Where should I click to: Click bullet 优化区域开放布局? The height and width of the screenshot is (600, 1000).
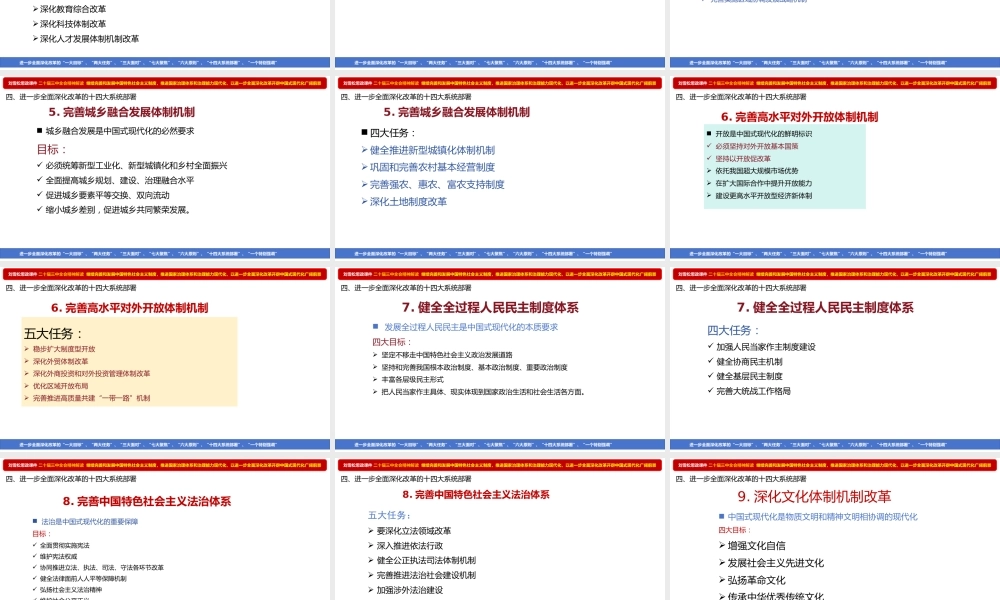pos(61,386)
